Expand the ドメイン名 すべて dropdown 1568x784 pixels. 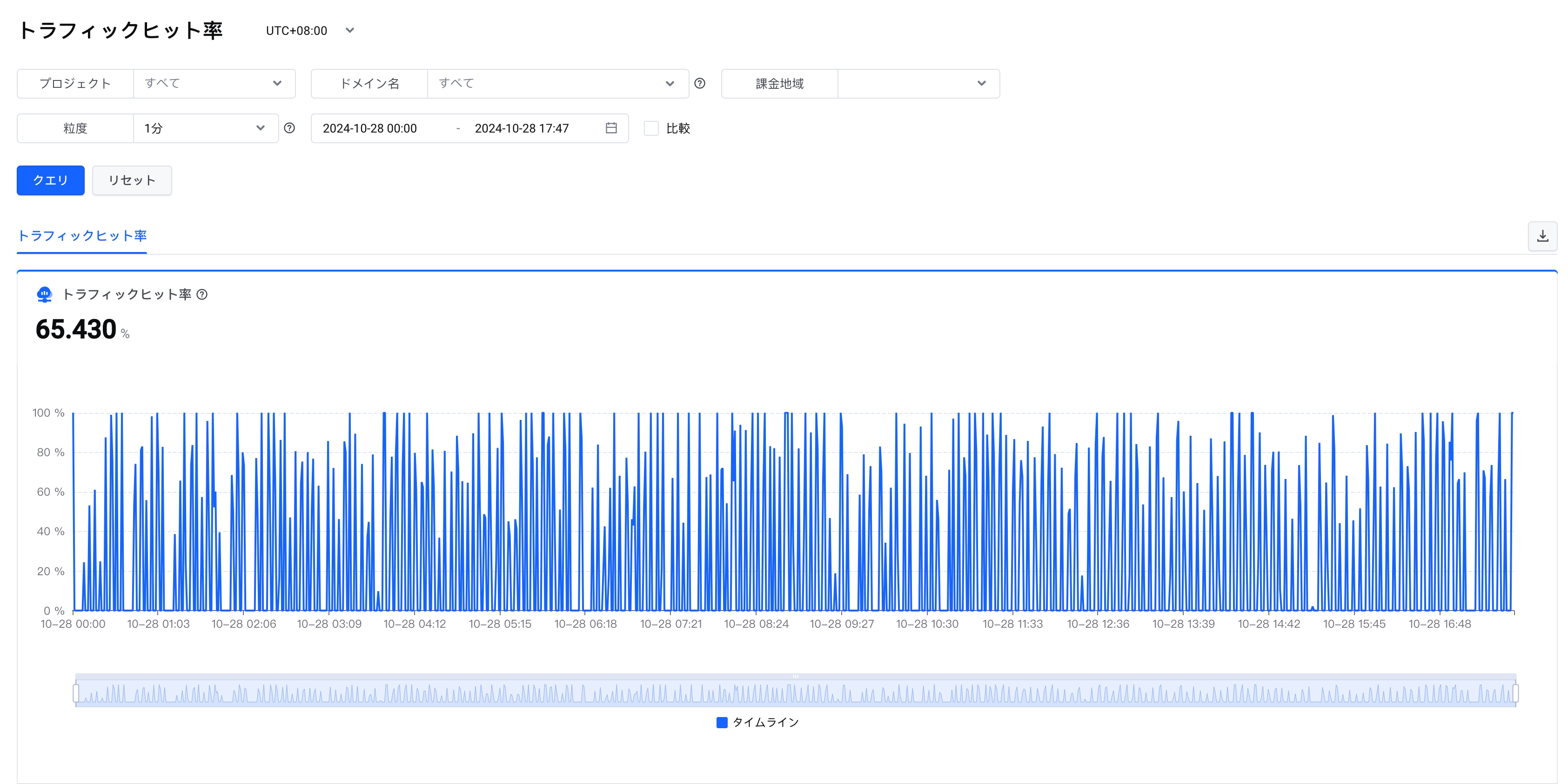click(x=558, y=83)
